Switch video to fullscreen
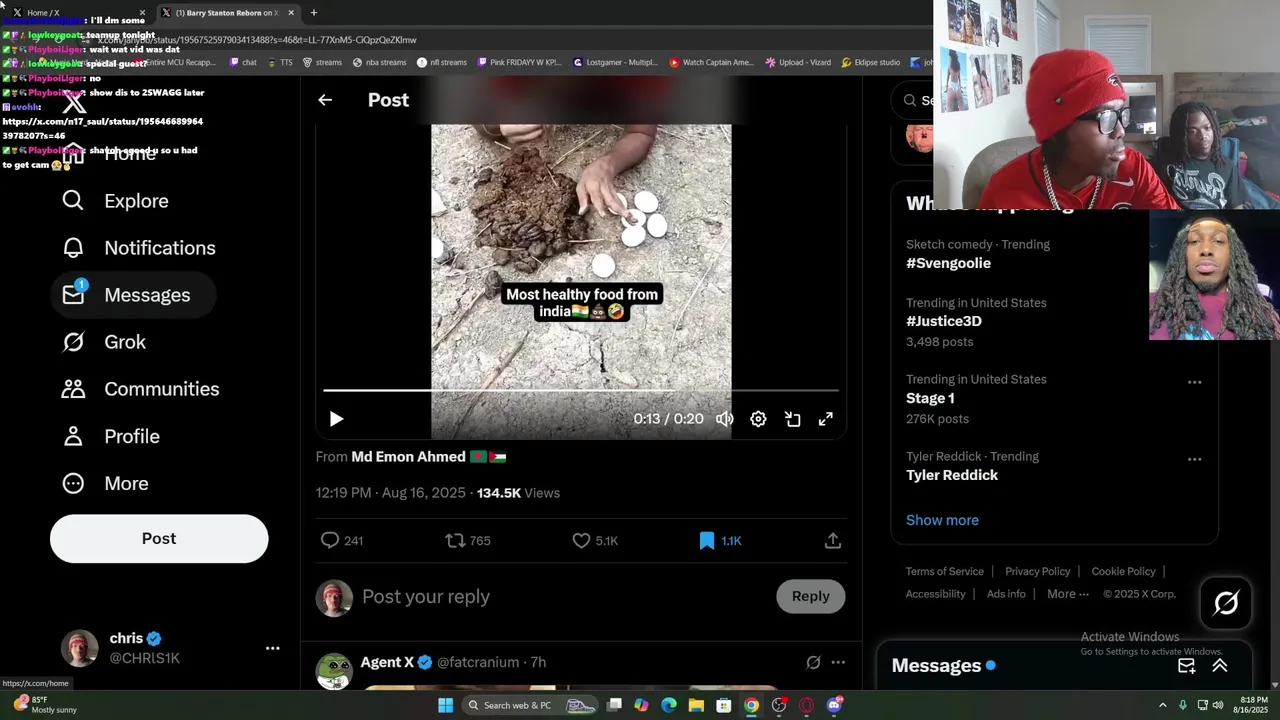Image resolution: width=1280 pixels, height=720 pixels. (x=826, y=419)
